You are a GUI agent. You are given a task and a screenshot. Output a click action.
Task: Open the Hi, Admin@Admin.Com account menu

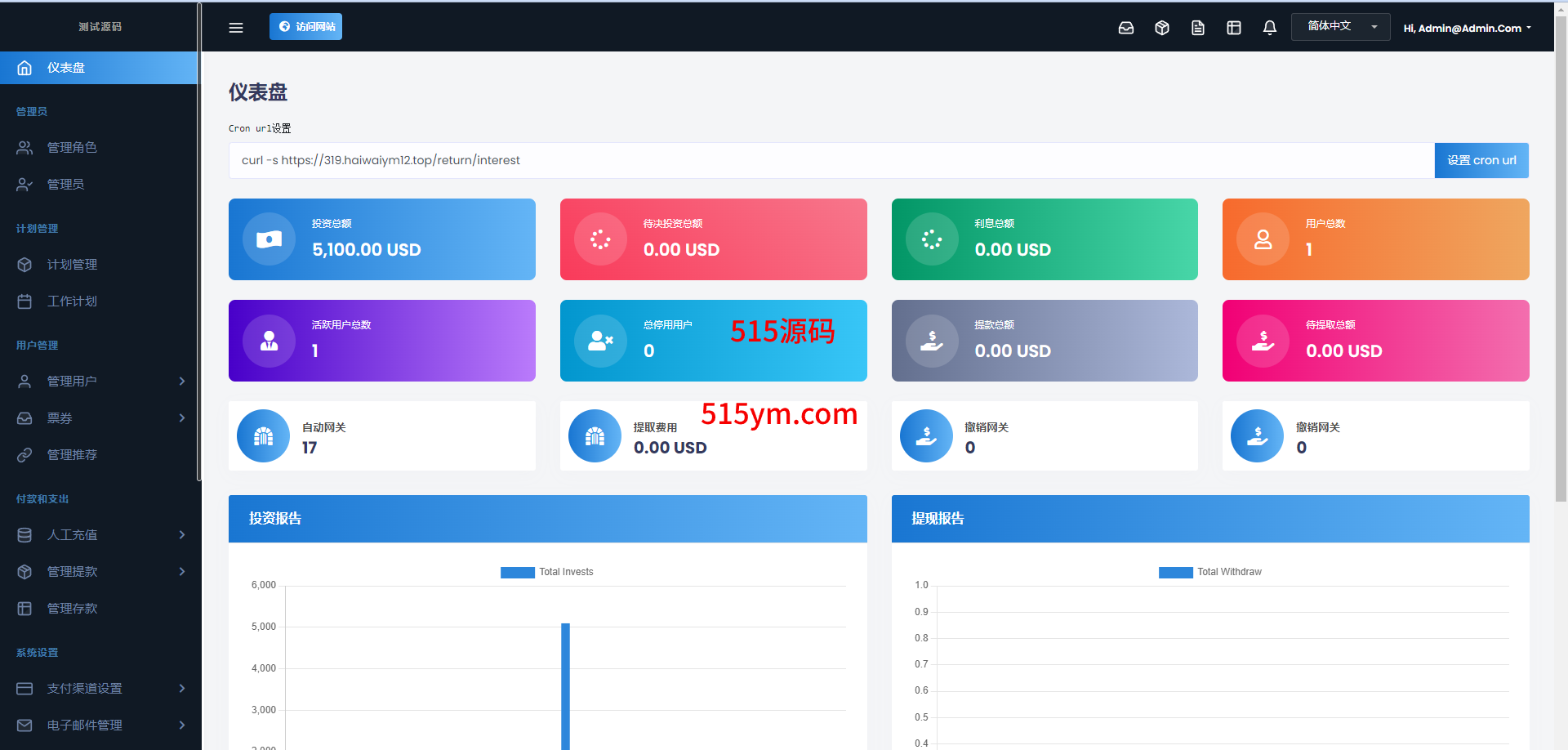(1467, 28)
